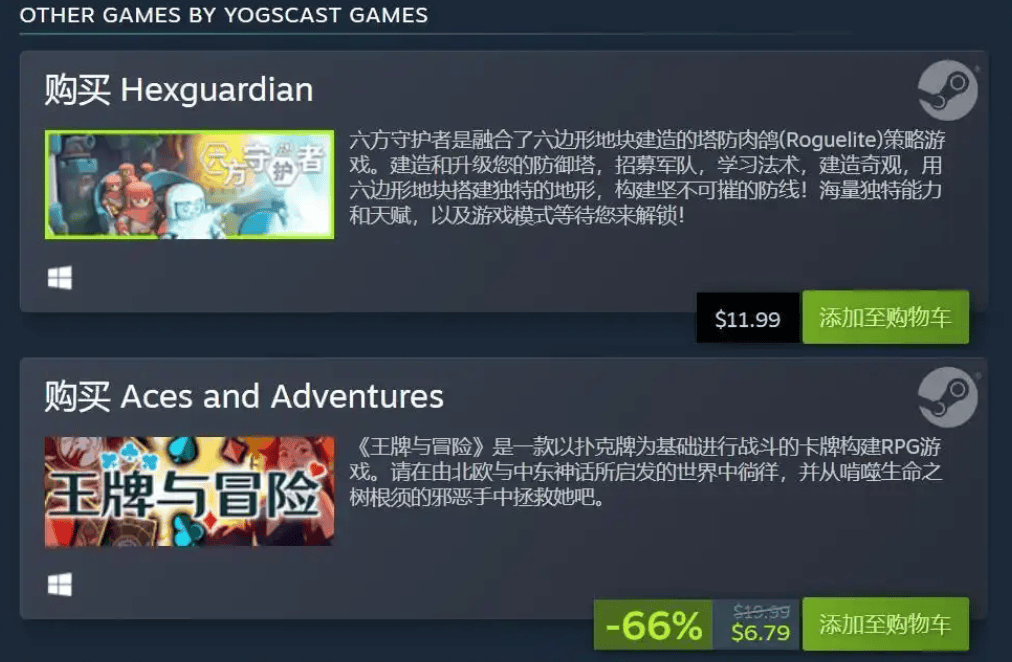Open the '购买 Hexguardian' title
The image size is (1012, 662).
179,90
